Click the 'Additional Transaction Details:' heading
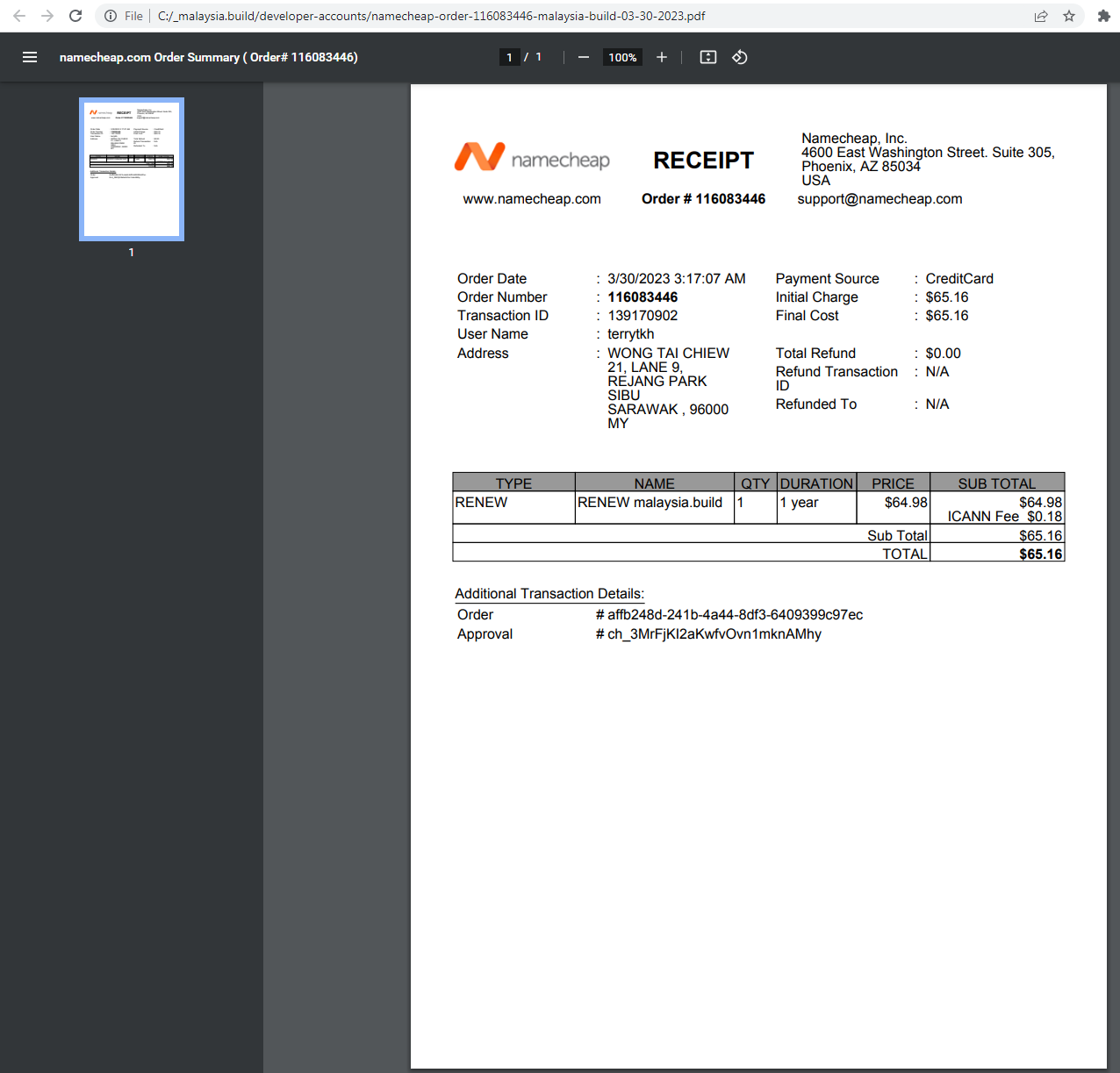 [549, 594]
